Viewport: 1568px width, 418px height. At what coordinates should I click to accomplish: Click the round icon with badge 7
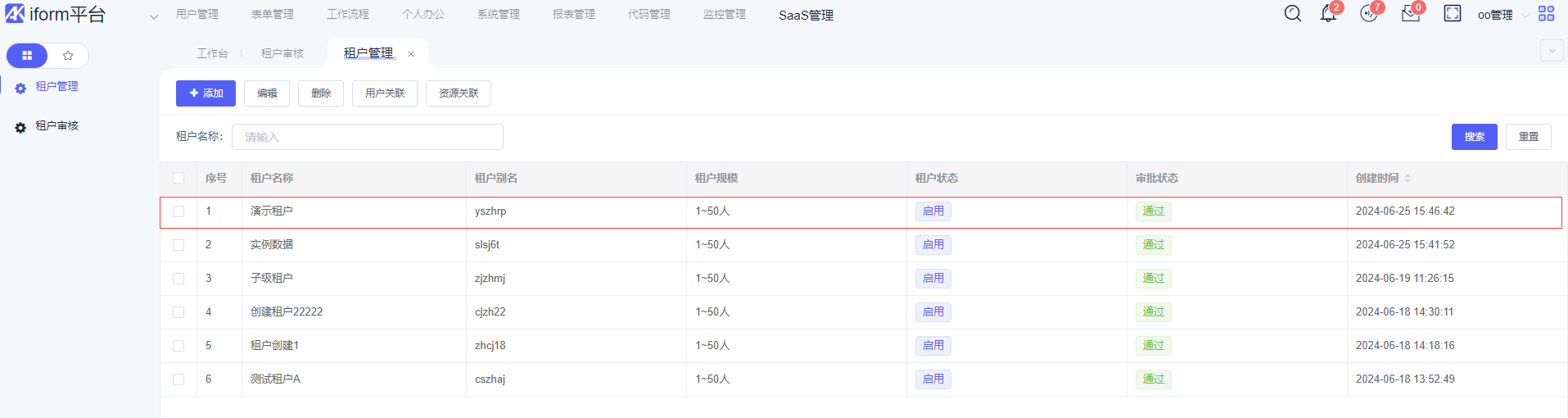[1368, 14]
